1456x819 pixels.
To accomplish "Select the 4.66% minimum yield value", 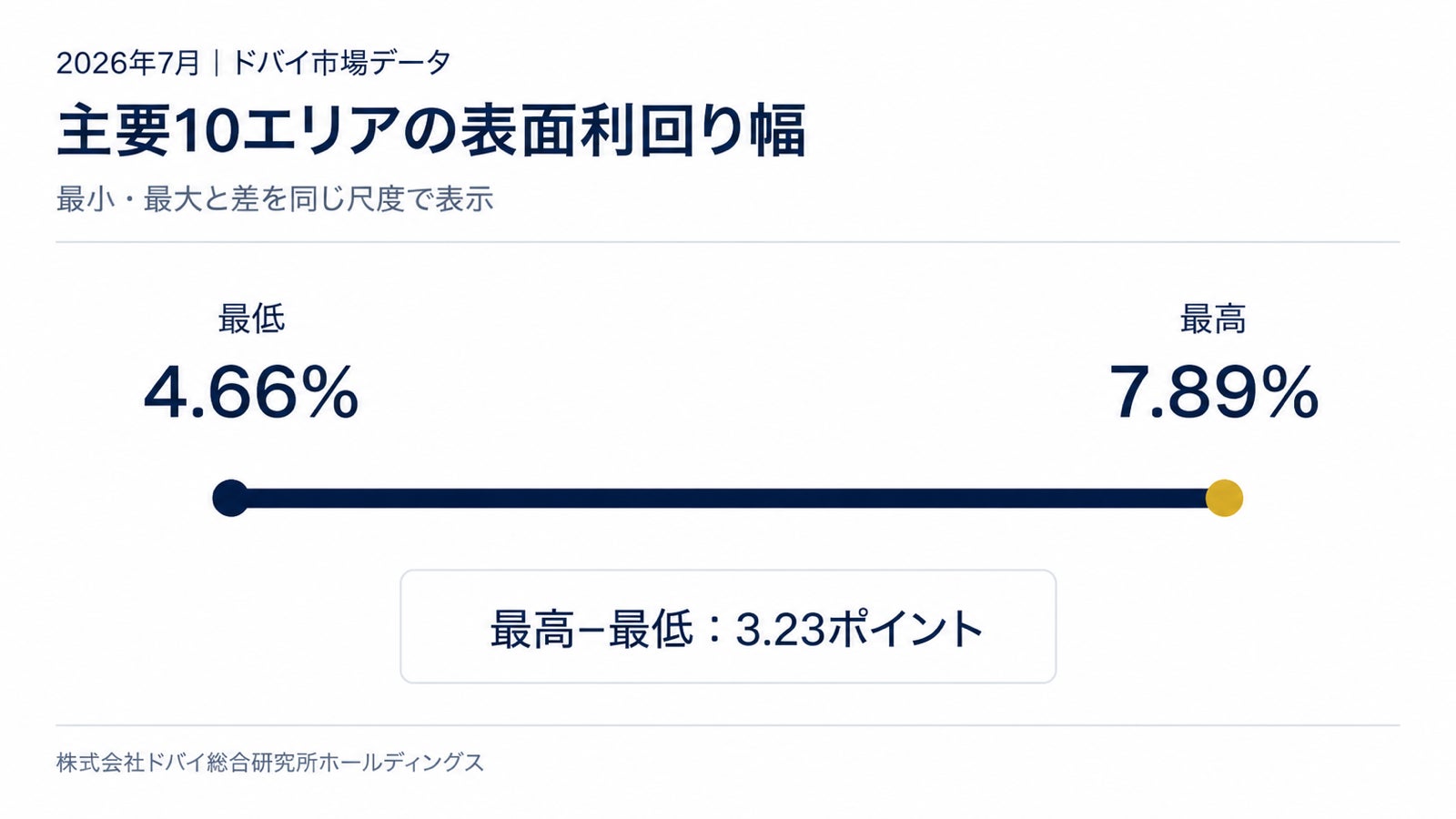I will click(251, 392).
